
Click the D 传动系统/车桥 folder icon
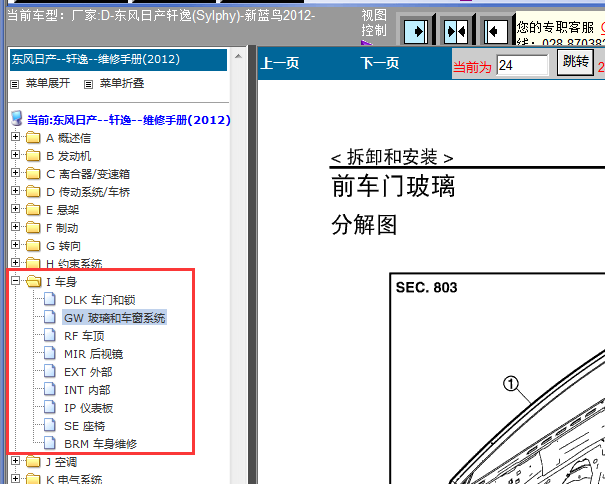[x=33, y=191]
